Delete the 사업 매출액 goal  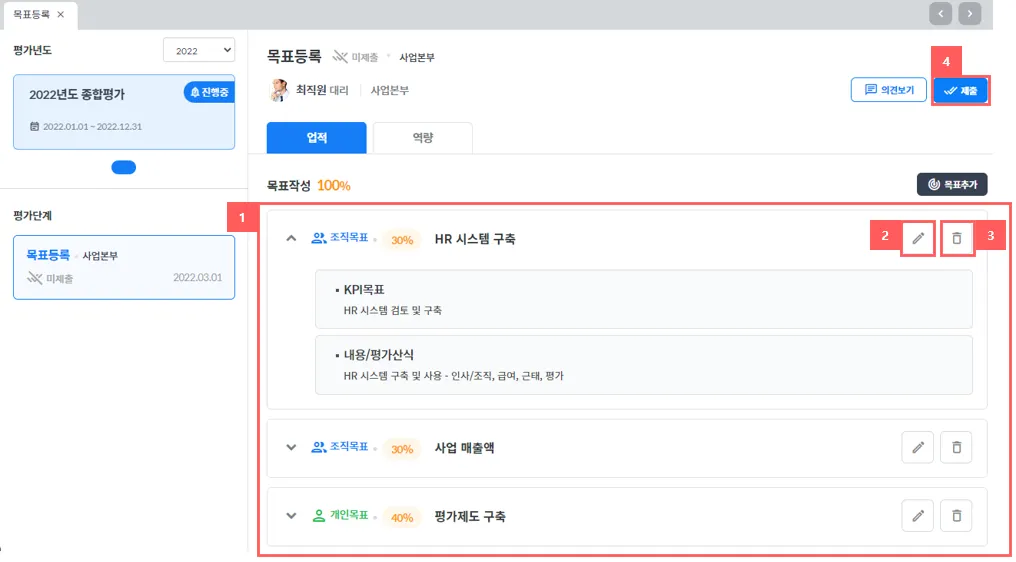pyautogui.click(x=957, y=447)
